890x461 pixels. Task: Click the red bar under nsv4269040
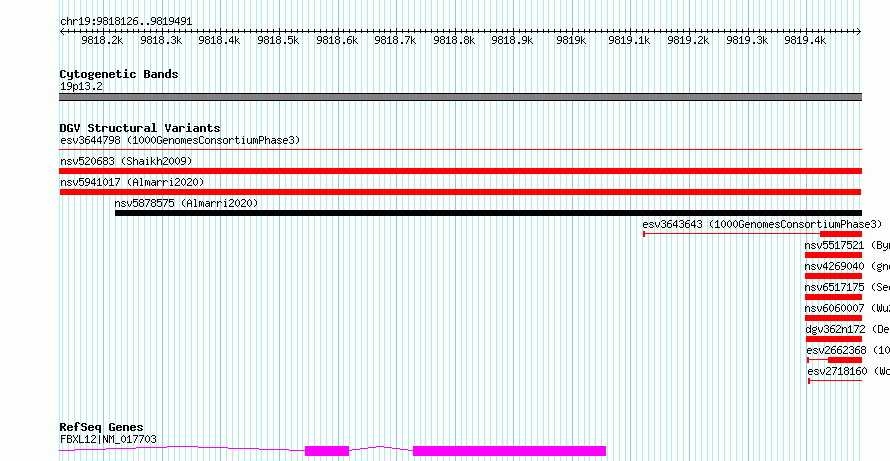[833, 276]
